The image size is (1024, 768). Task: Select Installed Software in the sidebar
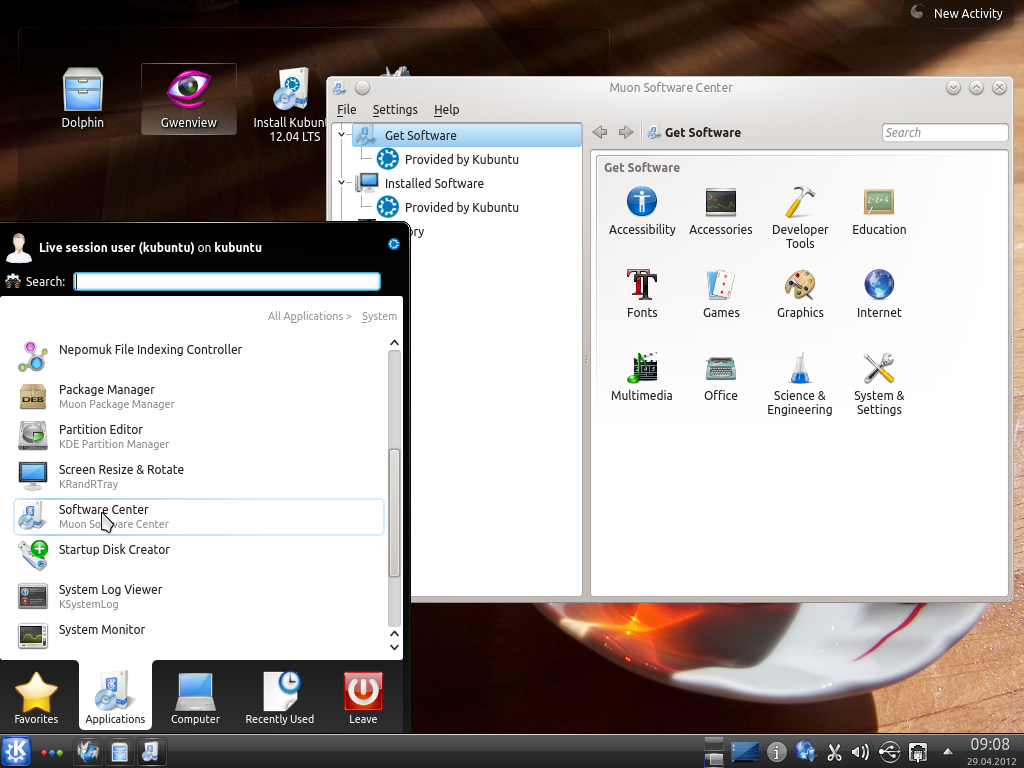click(420, 184)
